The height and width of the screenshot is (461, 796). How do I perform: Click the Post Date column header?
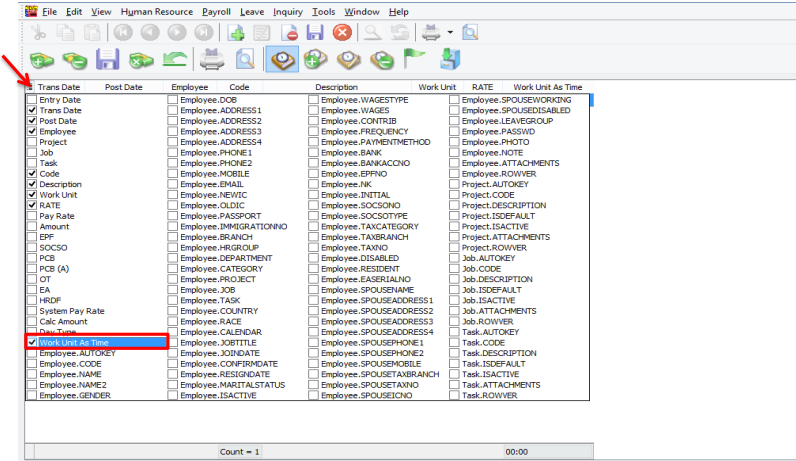[x=124, y=87]
